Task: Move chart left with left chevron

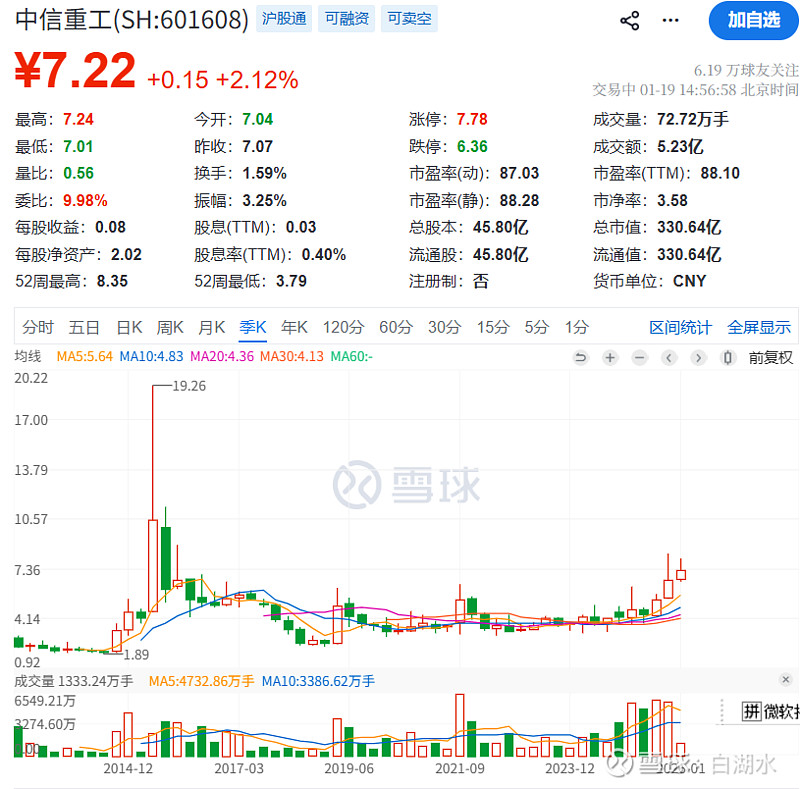Action: click(669, 358)
